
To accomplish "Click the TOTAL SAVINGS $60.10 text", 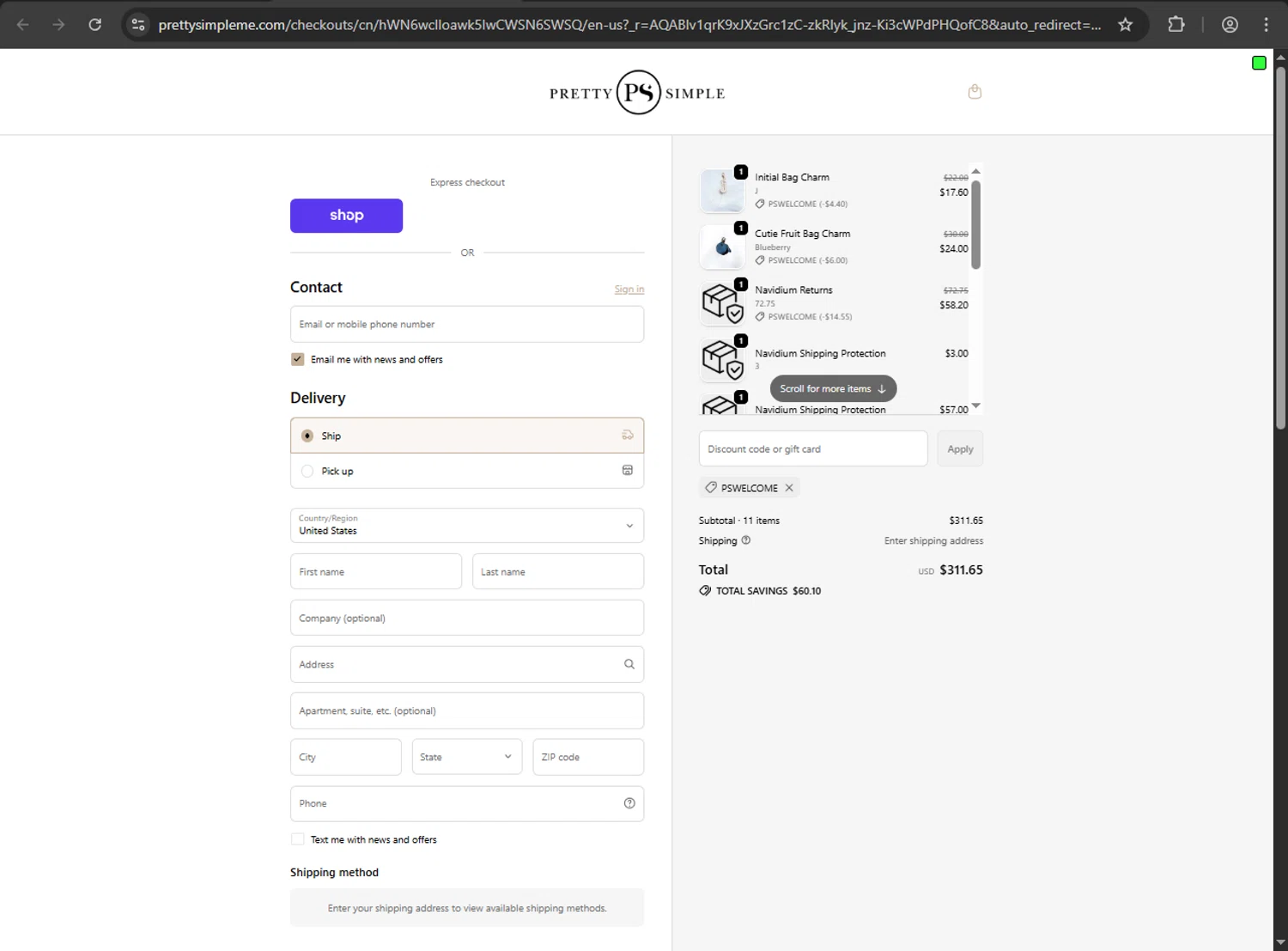I will click(769, 591).
